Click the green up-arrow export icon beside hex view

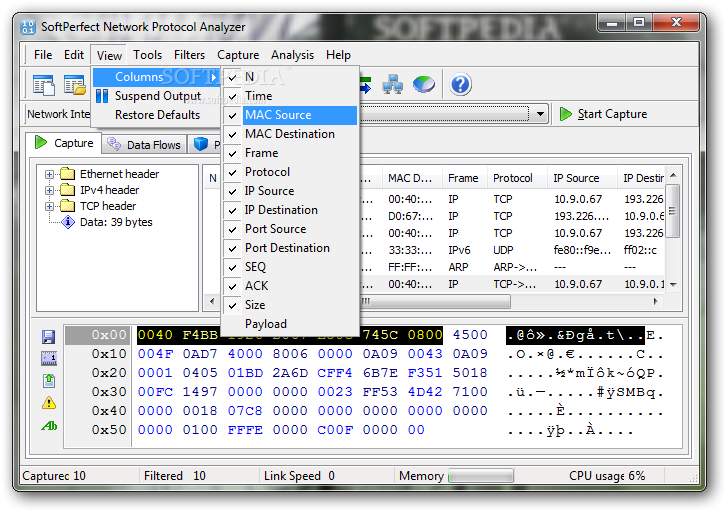click(49, 381)
